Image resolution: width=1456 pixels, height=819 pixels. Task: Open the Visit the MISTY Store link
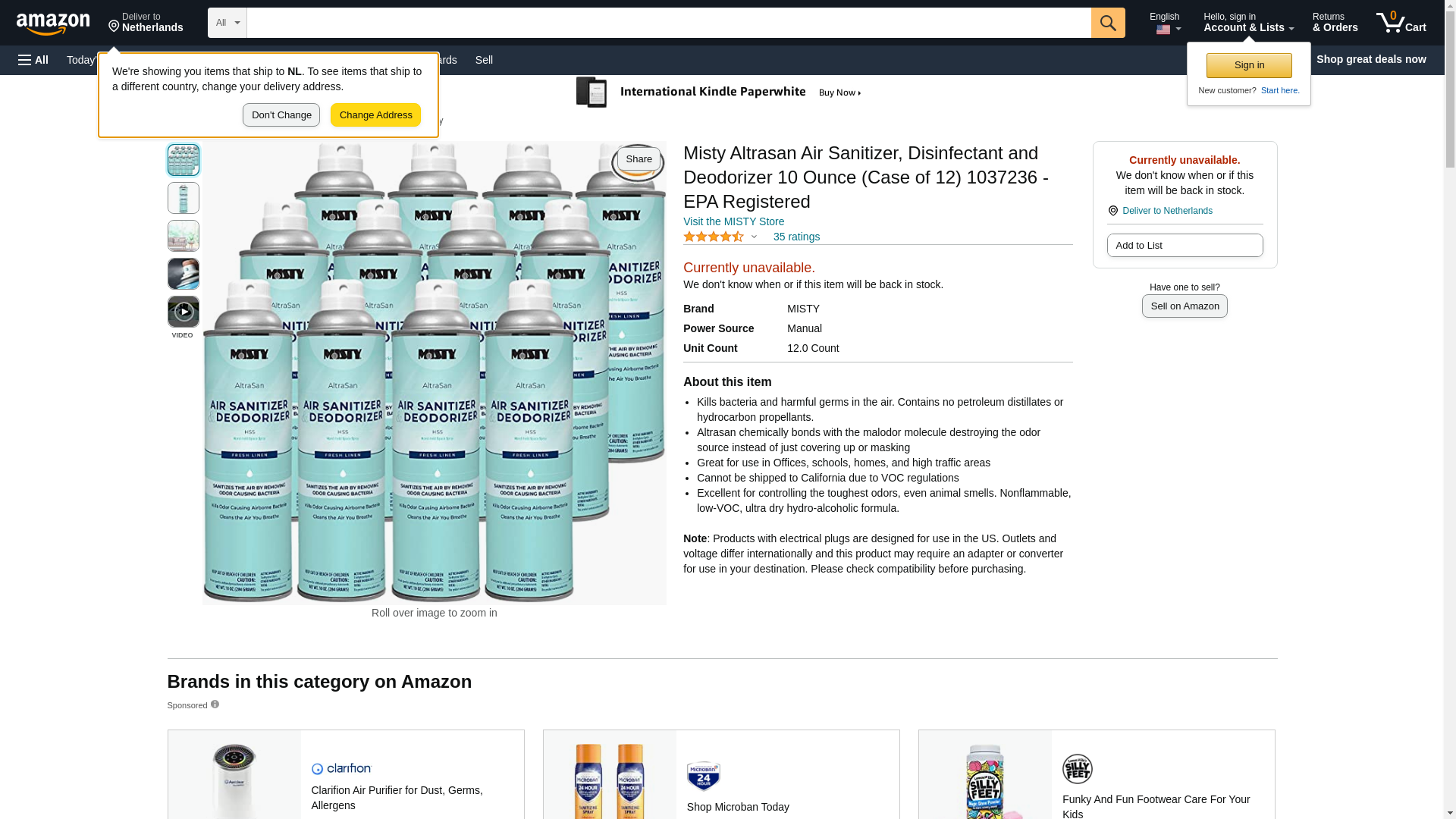(733, 221)
